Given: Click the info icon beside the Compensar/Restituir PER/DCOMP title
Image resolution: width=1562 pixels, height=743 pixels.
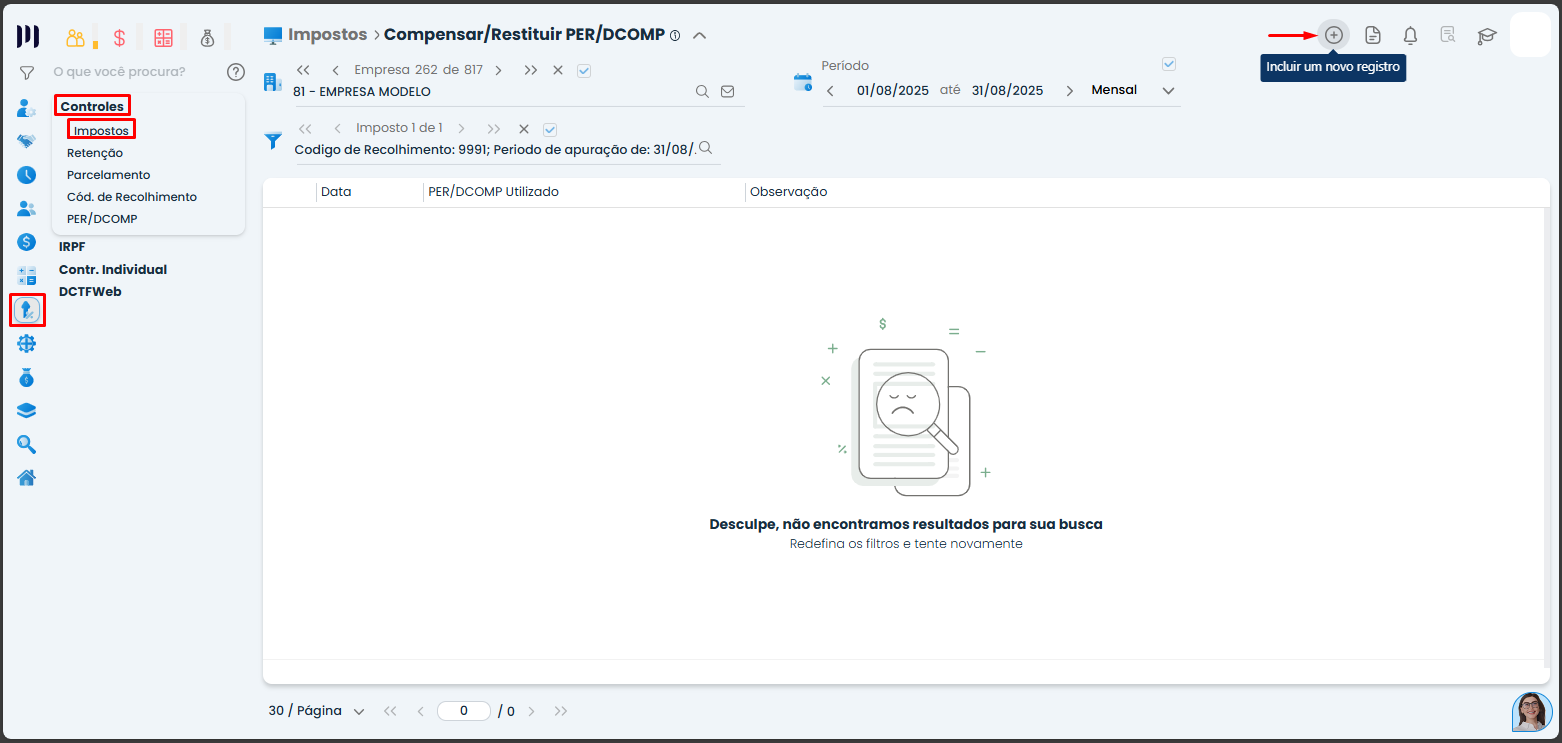Looking at the screenshot, I should click(675, 36).
